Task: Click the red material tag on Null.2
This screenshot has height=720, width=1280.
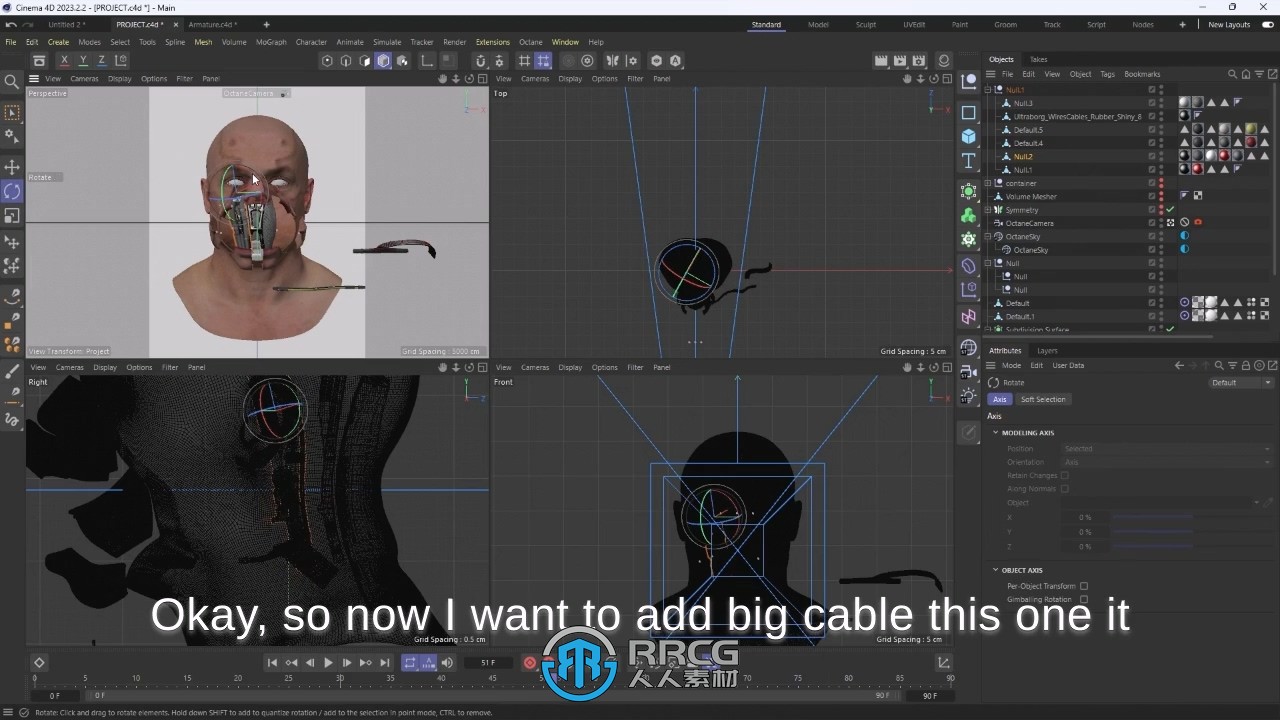Action: tap(1223, 156)
